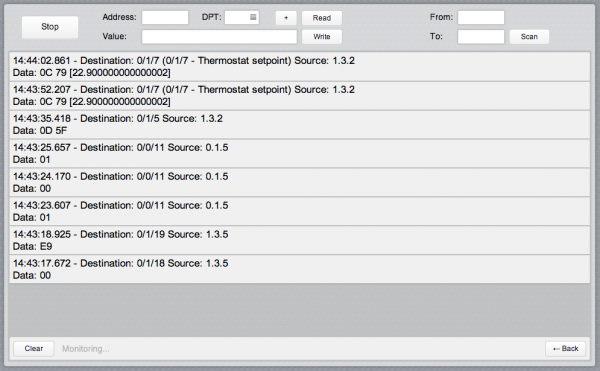Select log entry 14:43:17.672 destination 0/1/18
The height and width of the screenshot is (371, 600).
point(300,269)
